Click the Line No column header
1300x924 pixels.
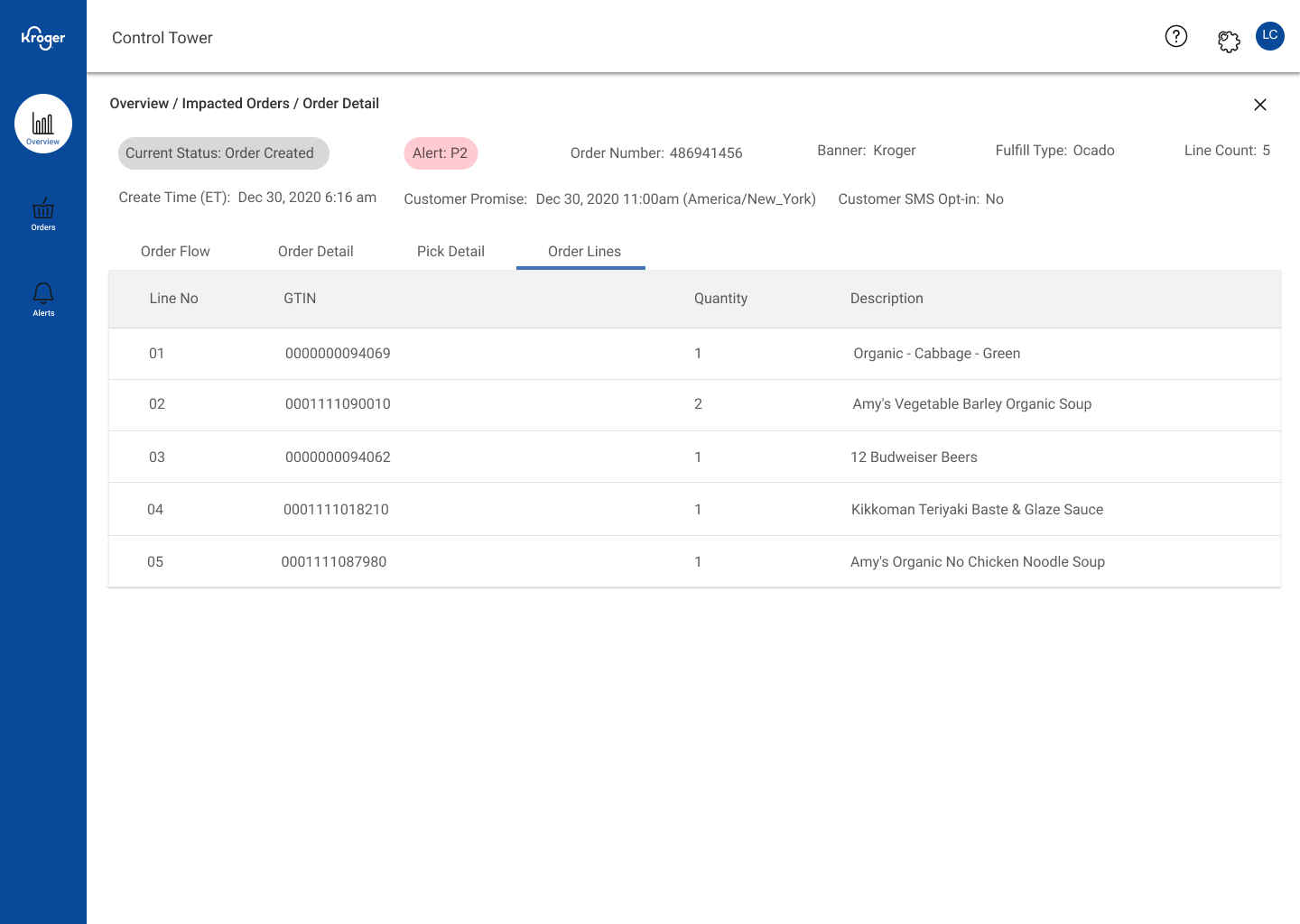[x=174, y=299]
